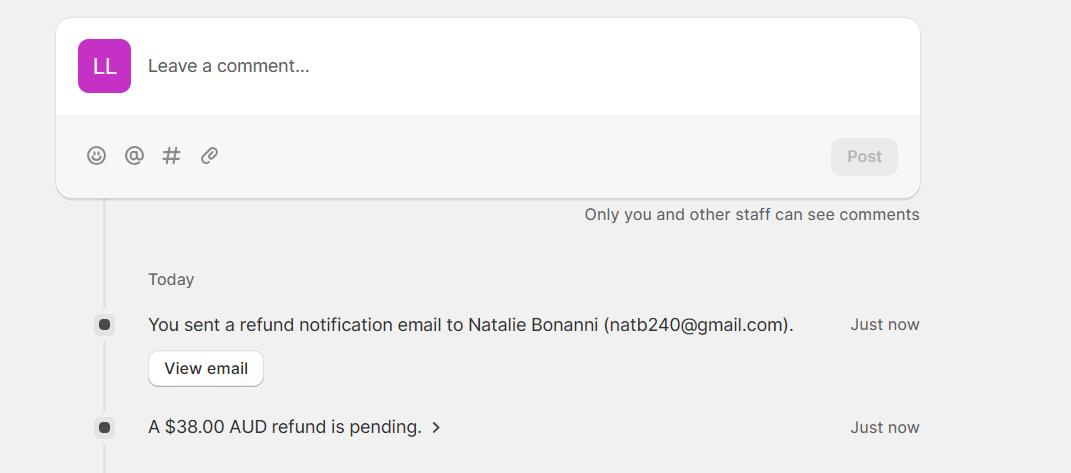Image resolution: width=1071 pixels, height=473 pixels.
Task: Click the Natalie Bonanni name
Action: [x=533, y=325]
